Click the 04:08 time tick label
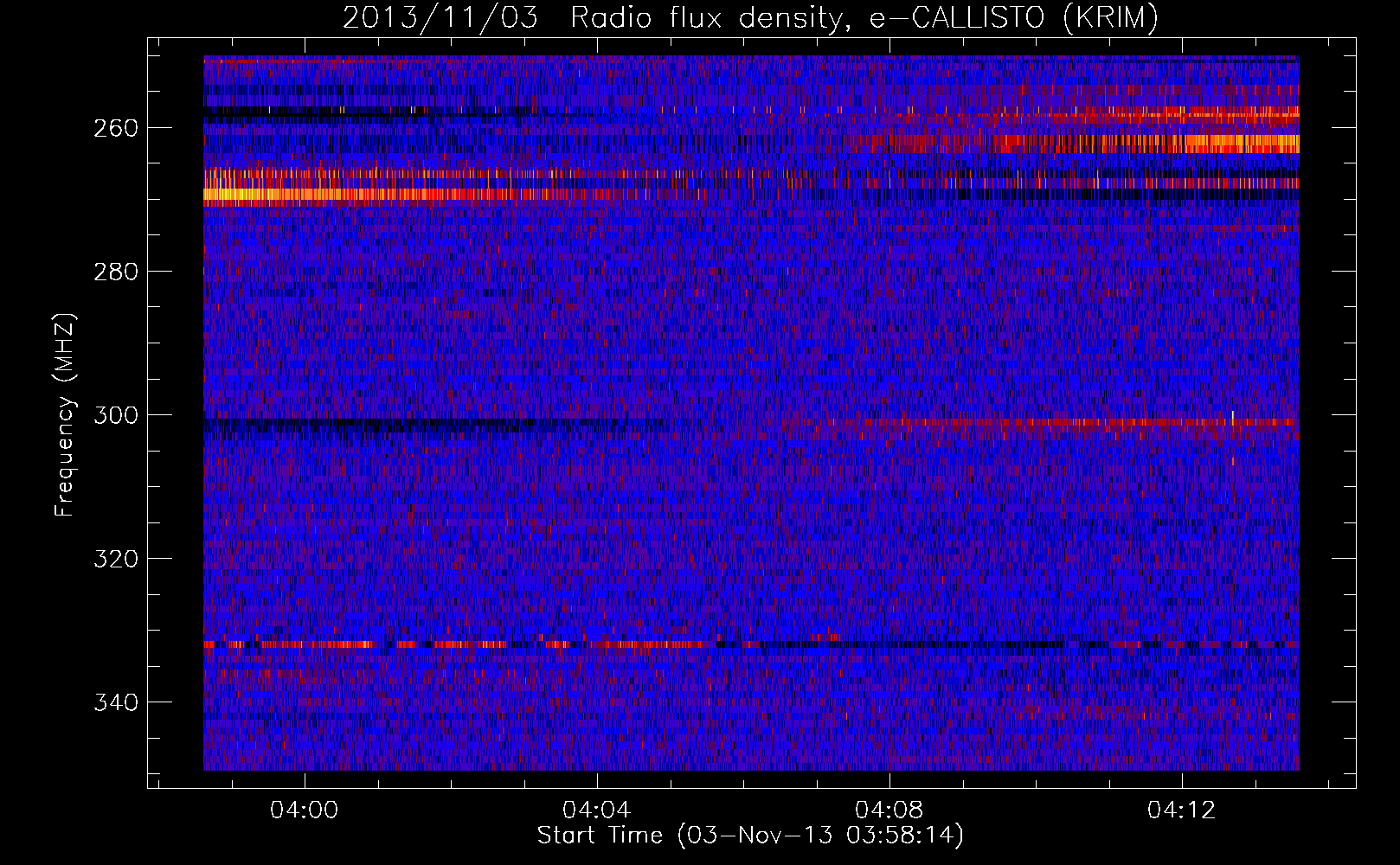Screen dimensions: 1400x865 (889, 811)
